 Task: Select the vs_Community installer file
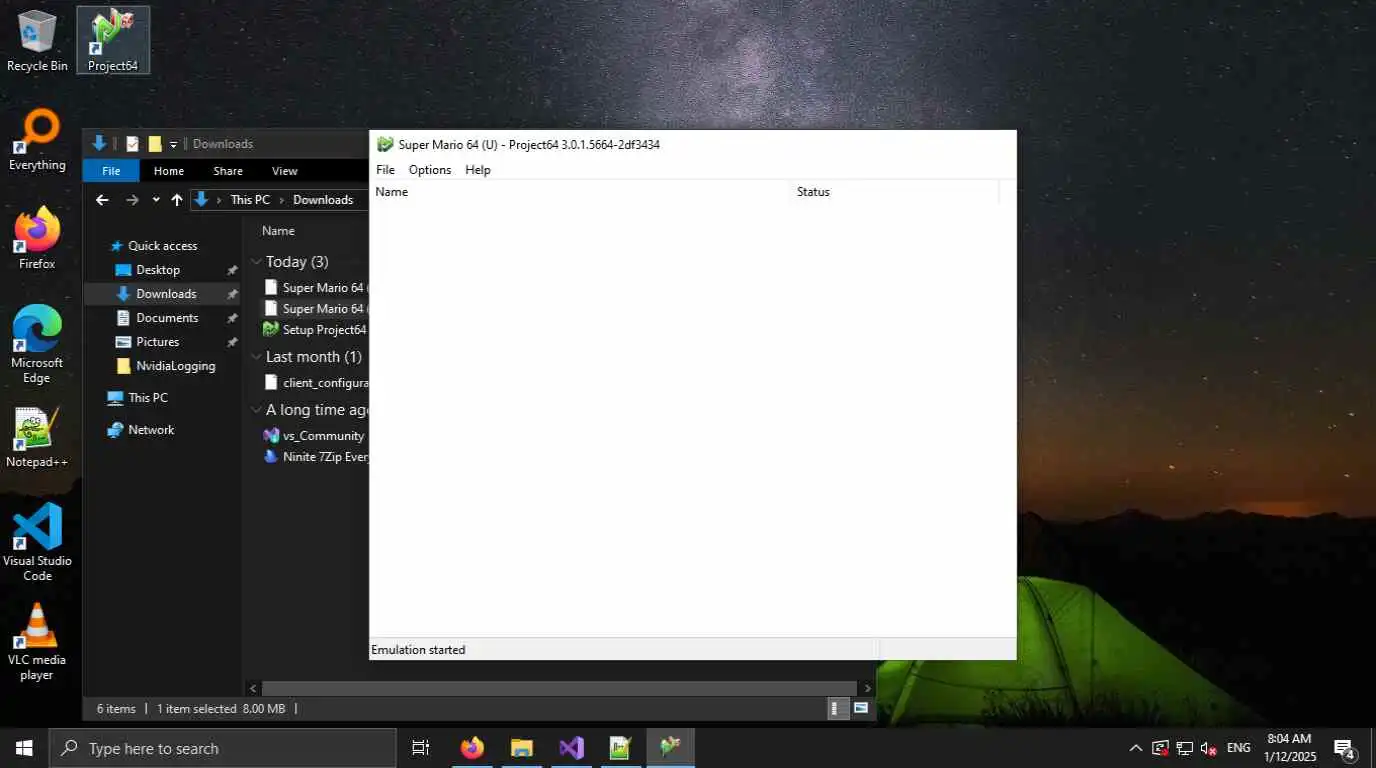[x=314, y=436]
